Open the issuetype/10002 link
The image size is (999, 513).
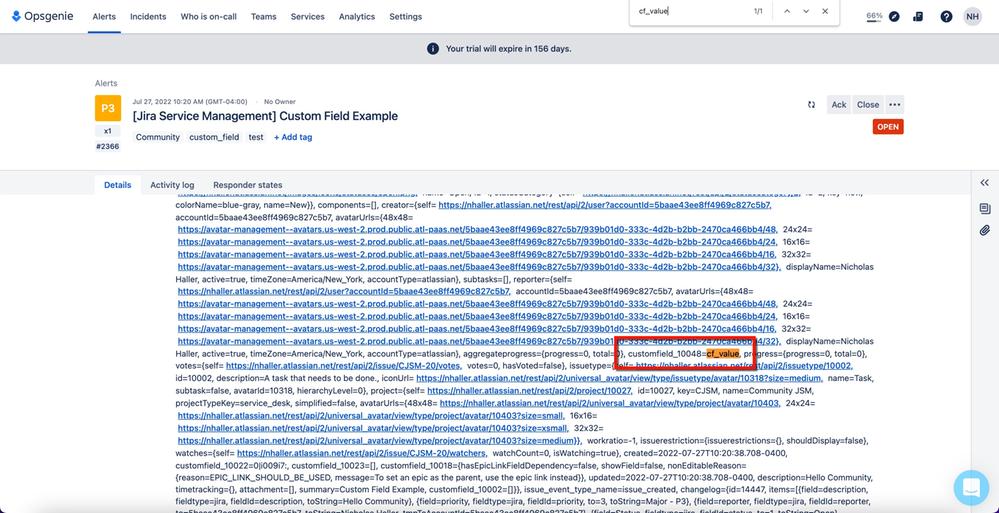(744, 366)
